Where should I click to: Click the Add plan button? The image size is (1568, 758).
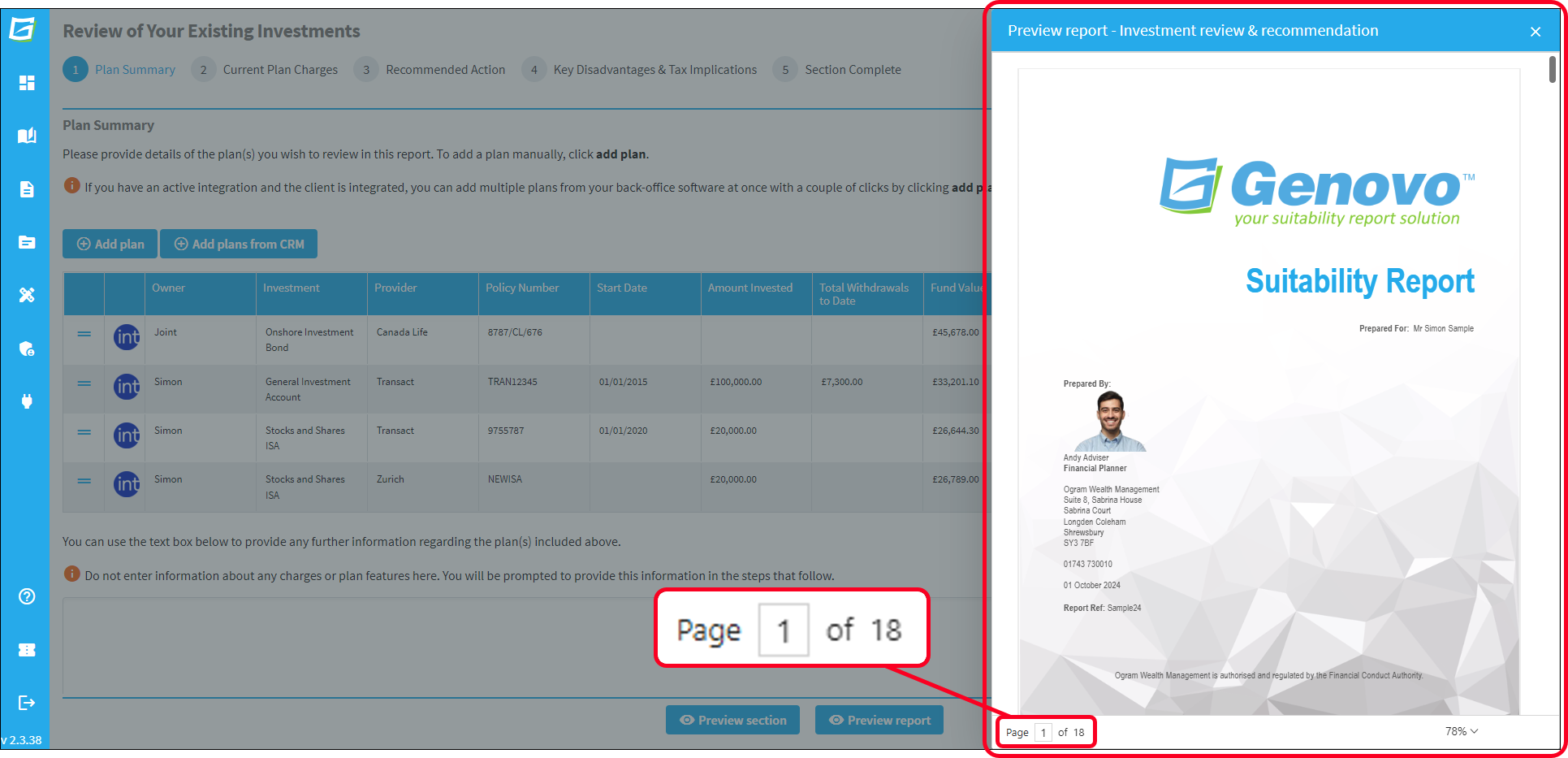click(110, 244)
